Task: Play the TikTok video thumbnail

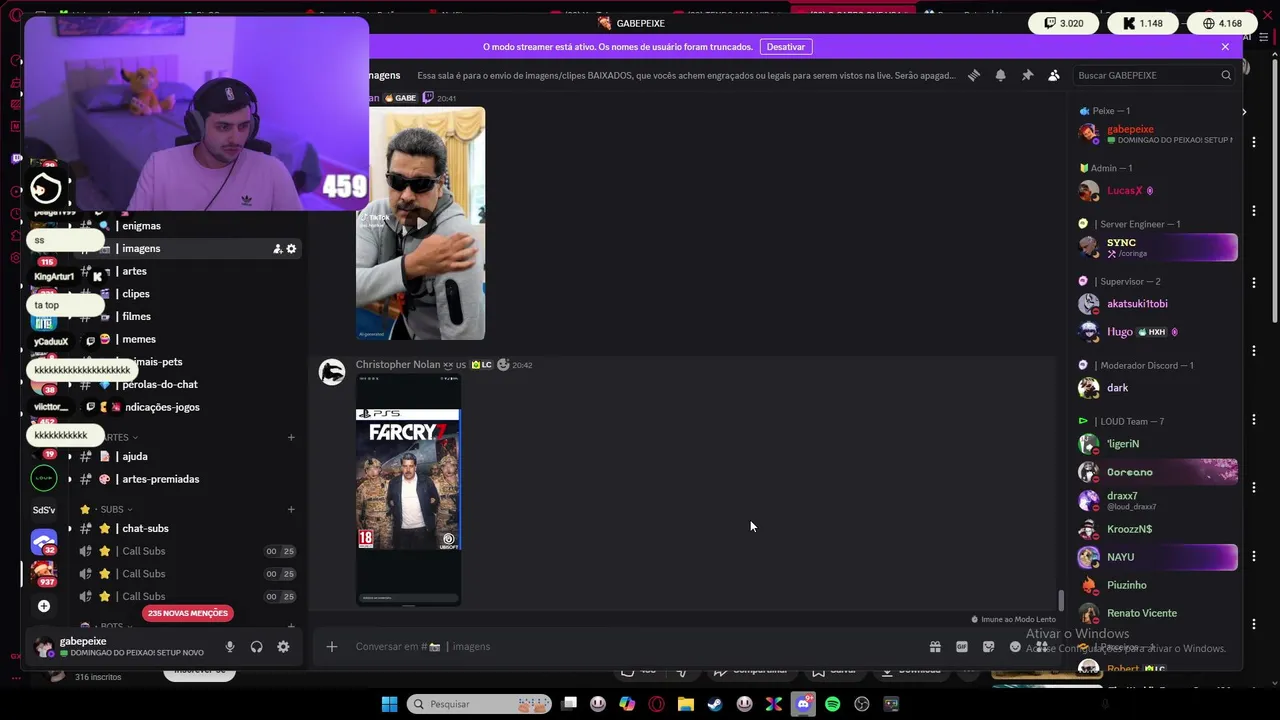Action: (x=420, y=224)
